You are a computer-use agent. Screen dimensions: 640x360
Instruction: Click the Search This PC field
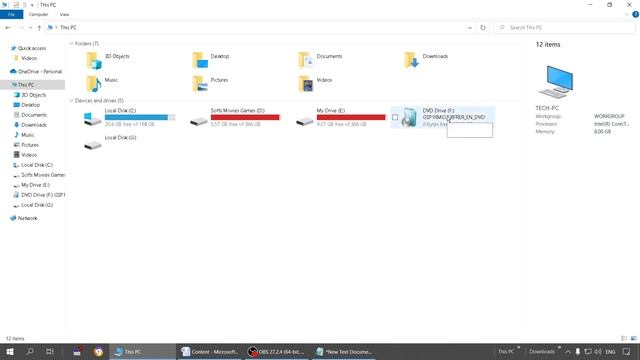(x=565, y=27)
